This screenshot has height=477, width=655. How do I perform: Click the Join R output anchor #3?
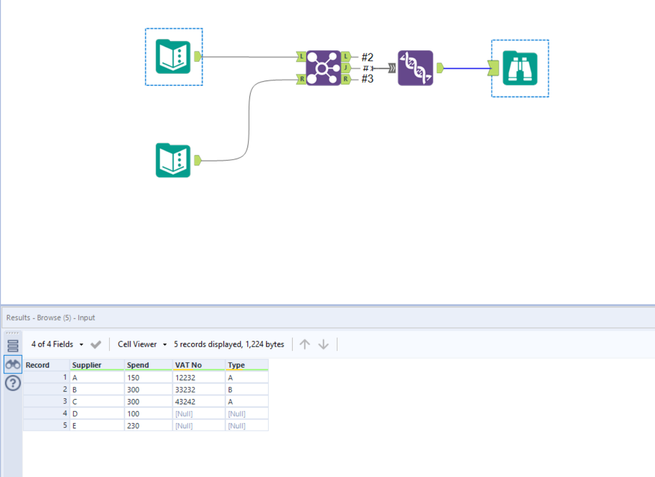coord(346,79)
